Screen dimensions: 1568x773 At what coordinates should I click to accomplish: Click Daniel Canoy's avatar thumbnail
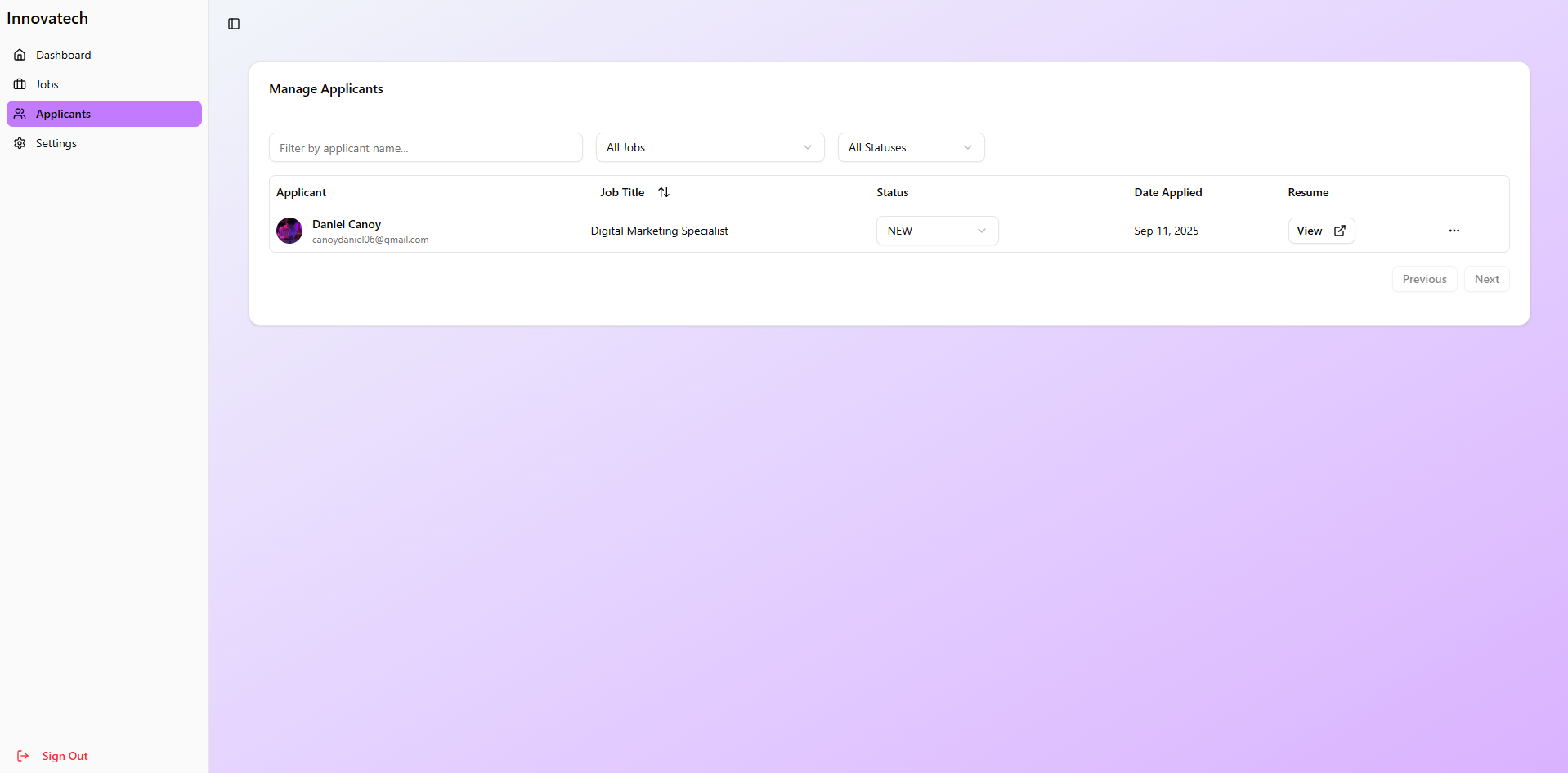289,231
